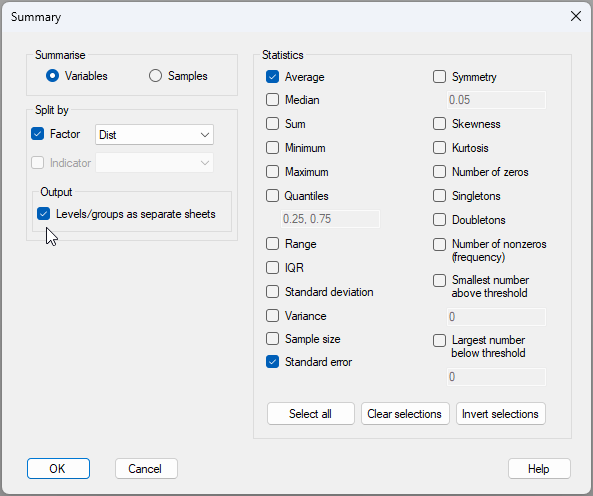The image size is (593, 496).
Task: Click the quantiles 0.25, 0.75 field
Action: coord(330,219)
